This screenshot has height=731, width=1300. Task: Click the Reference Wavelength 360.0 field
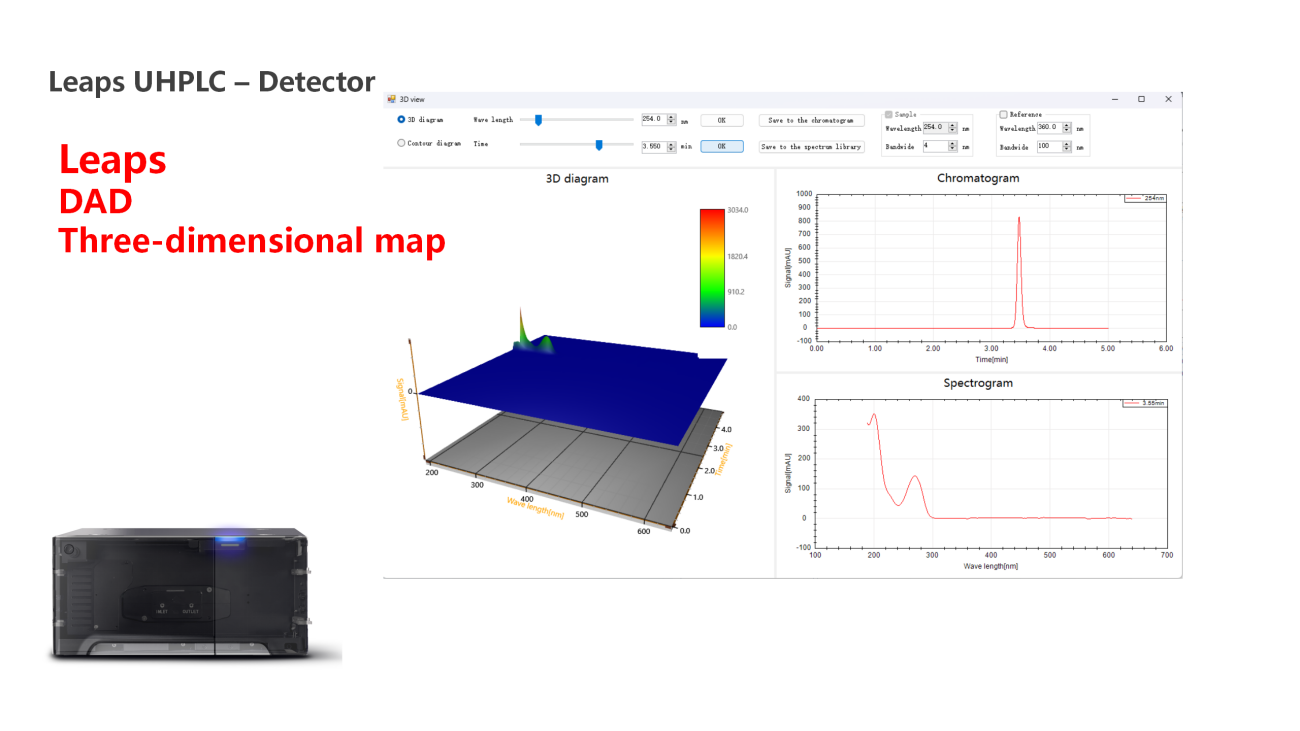pos(1049,128)
